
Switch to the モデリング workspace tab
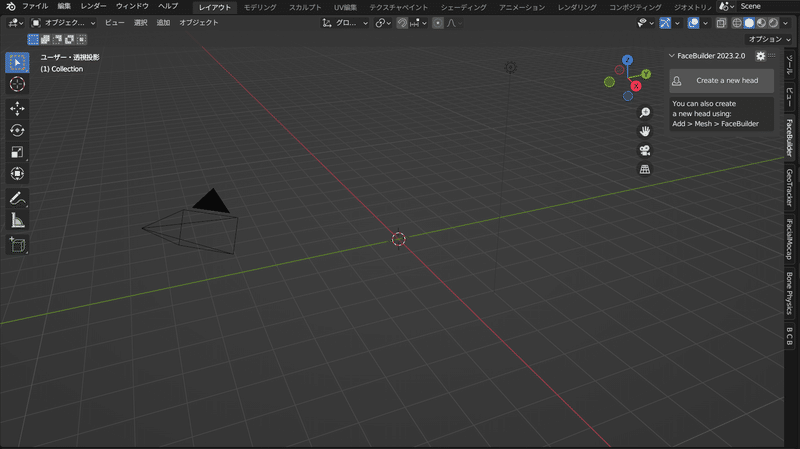260,7
